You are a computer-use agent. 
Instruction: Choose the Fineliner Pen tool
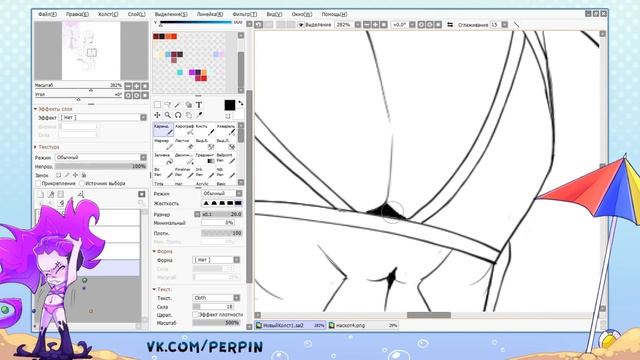[184, 172]
